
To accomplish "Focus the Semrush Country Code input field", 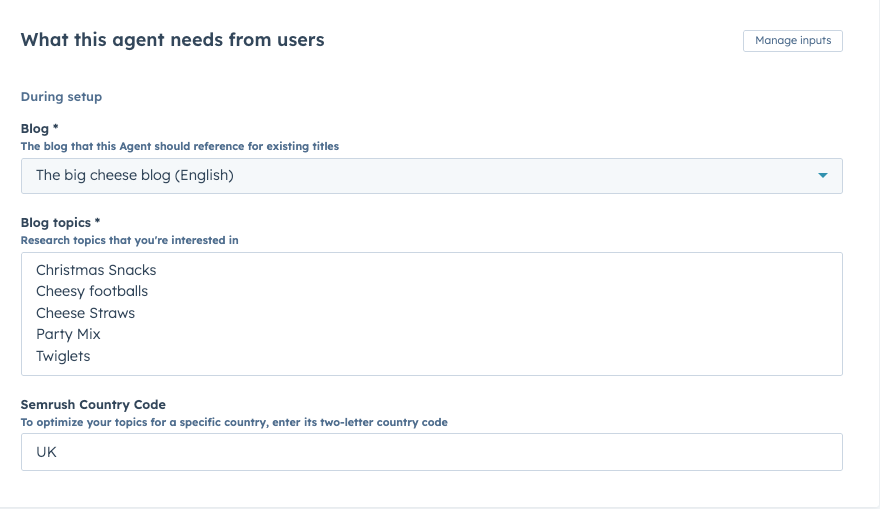I will pos(431,452).
